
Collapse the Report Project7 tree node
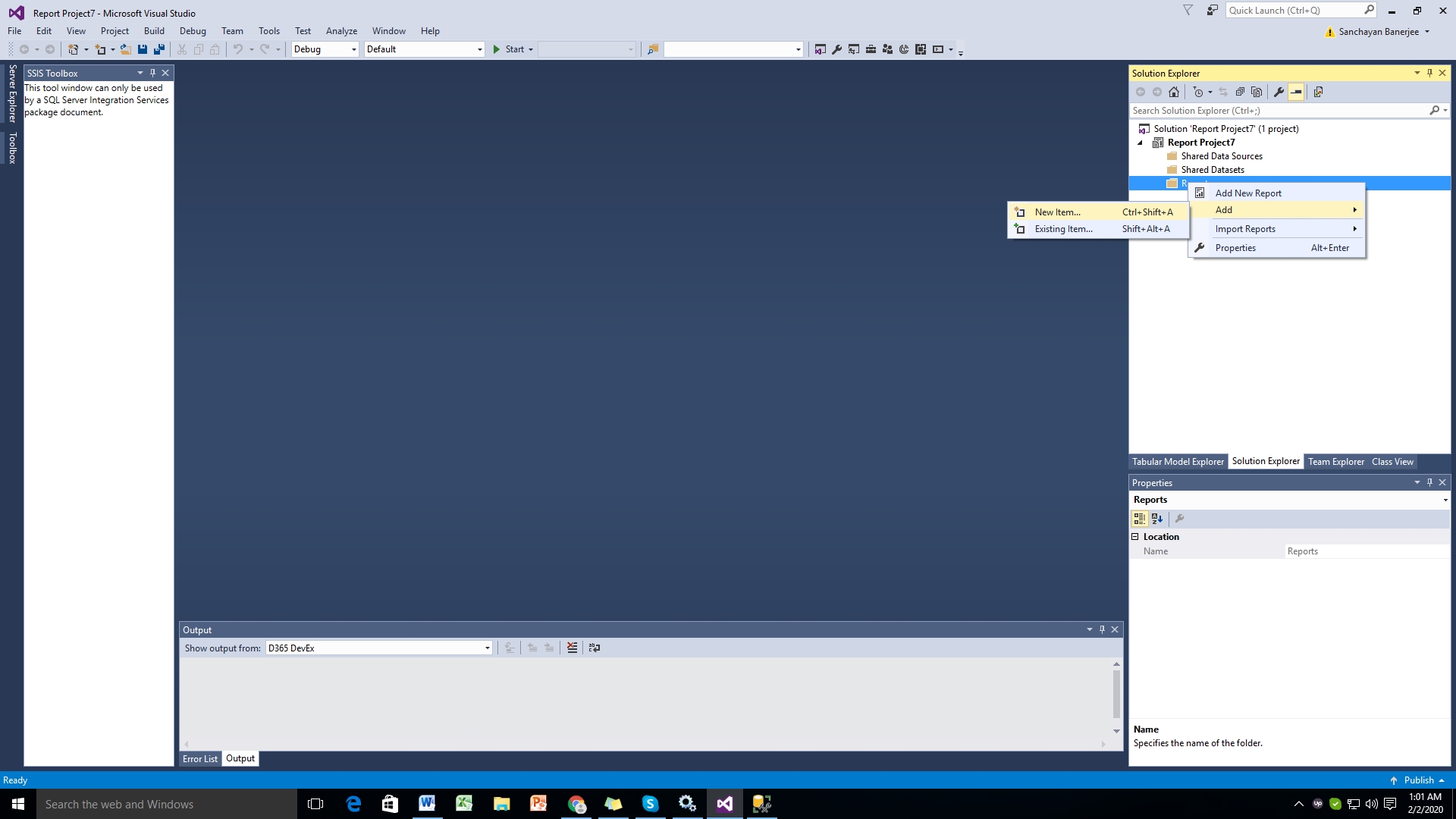[x=1140, y=143]
